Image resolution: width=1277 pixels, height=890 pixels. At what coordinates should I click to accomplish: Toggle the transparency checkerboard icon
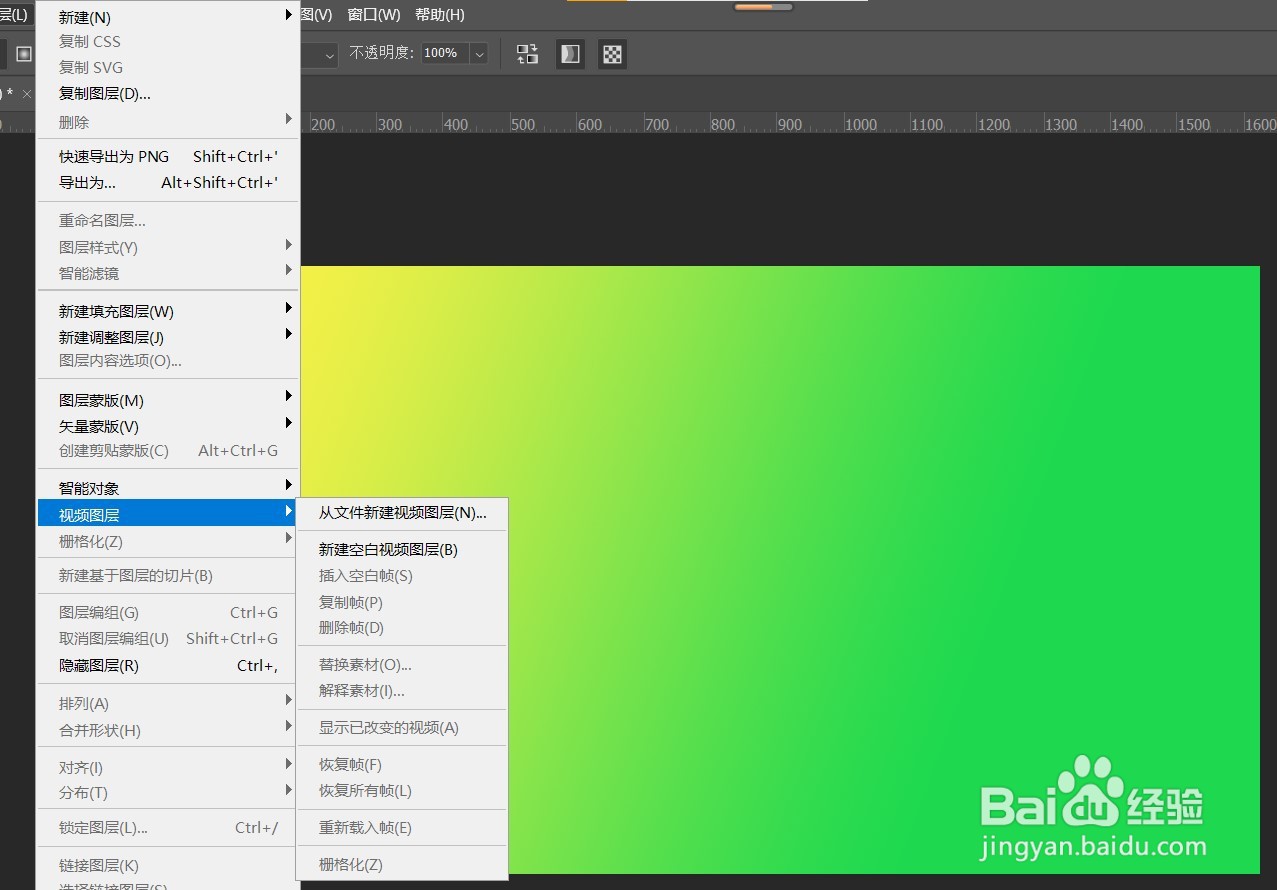coord(612,54)
